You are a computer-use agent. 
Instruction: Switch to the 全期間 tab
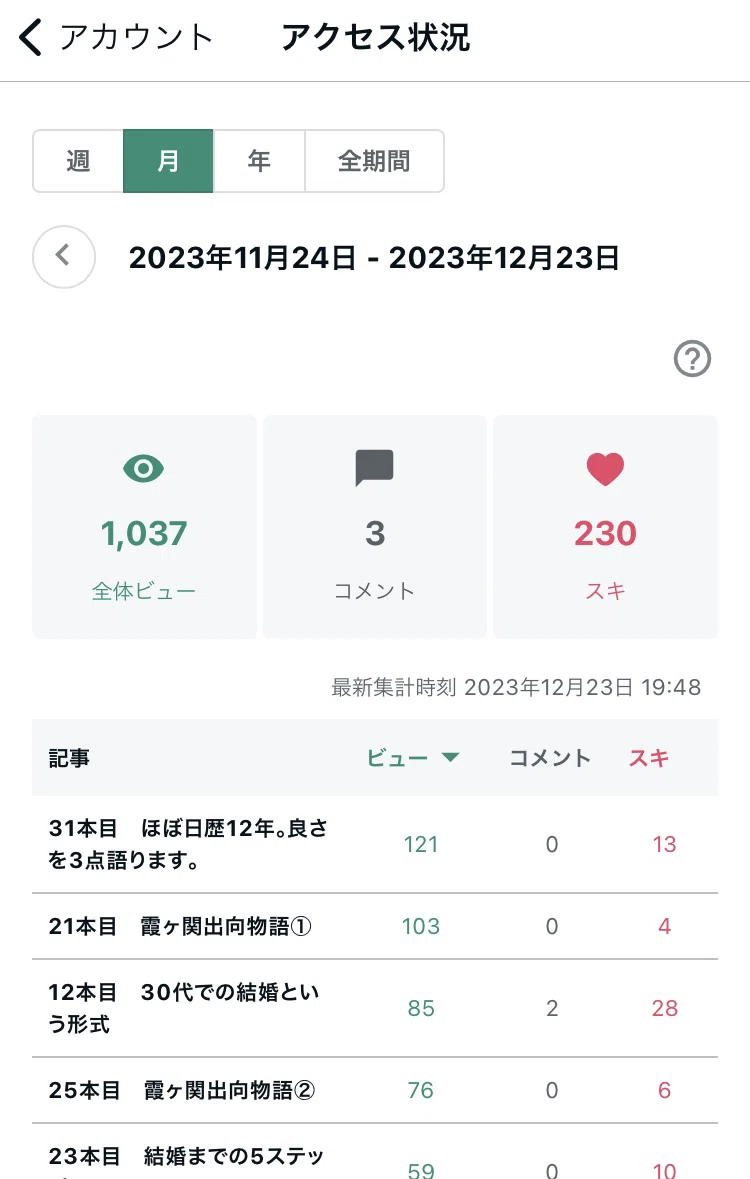375,161
